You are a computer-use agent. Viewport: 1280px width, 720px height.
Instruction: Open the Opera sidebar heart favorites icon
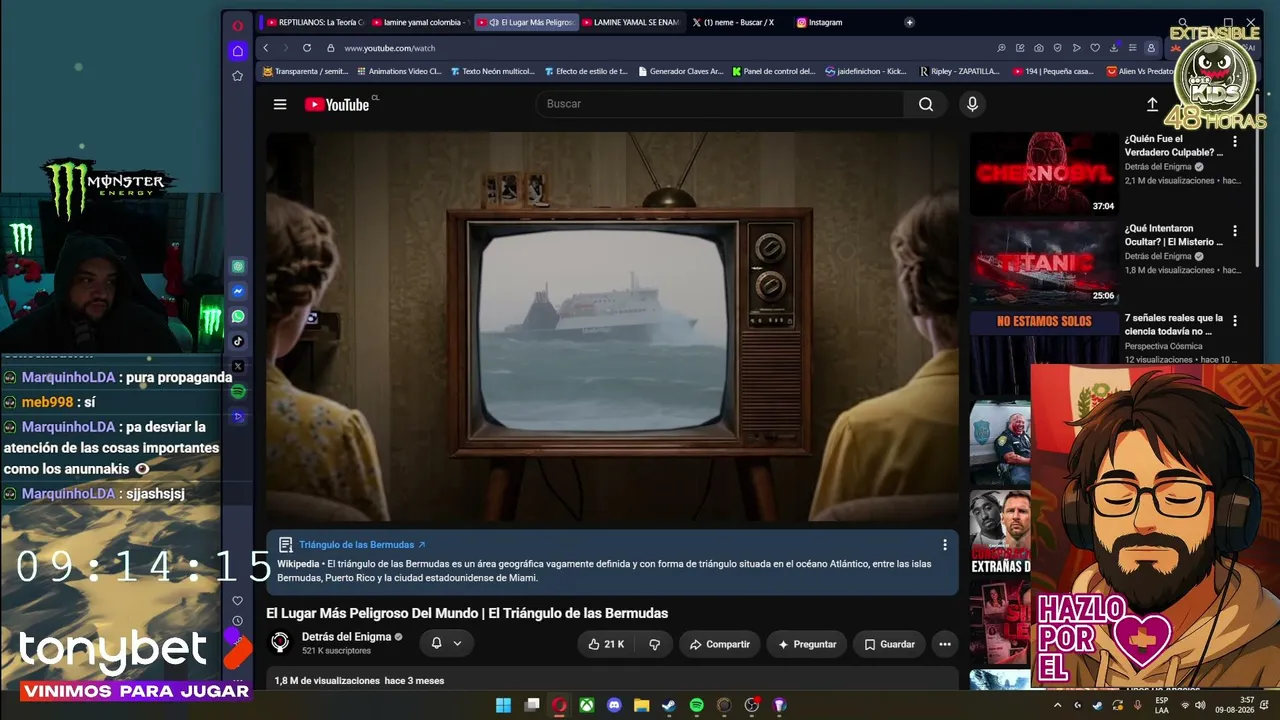(237, 601)
